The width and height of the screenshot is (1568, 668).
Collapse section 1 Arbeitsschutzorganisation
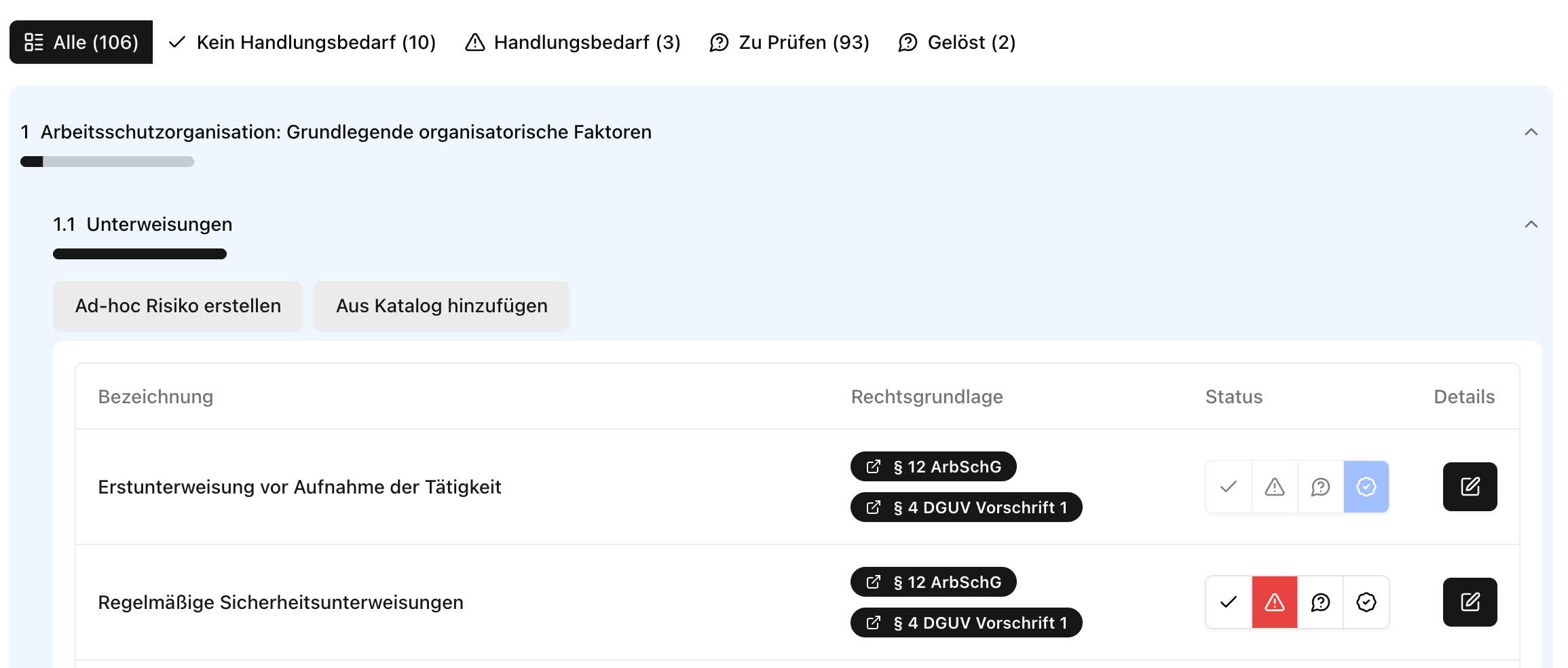[1531, 132]
